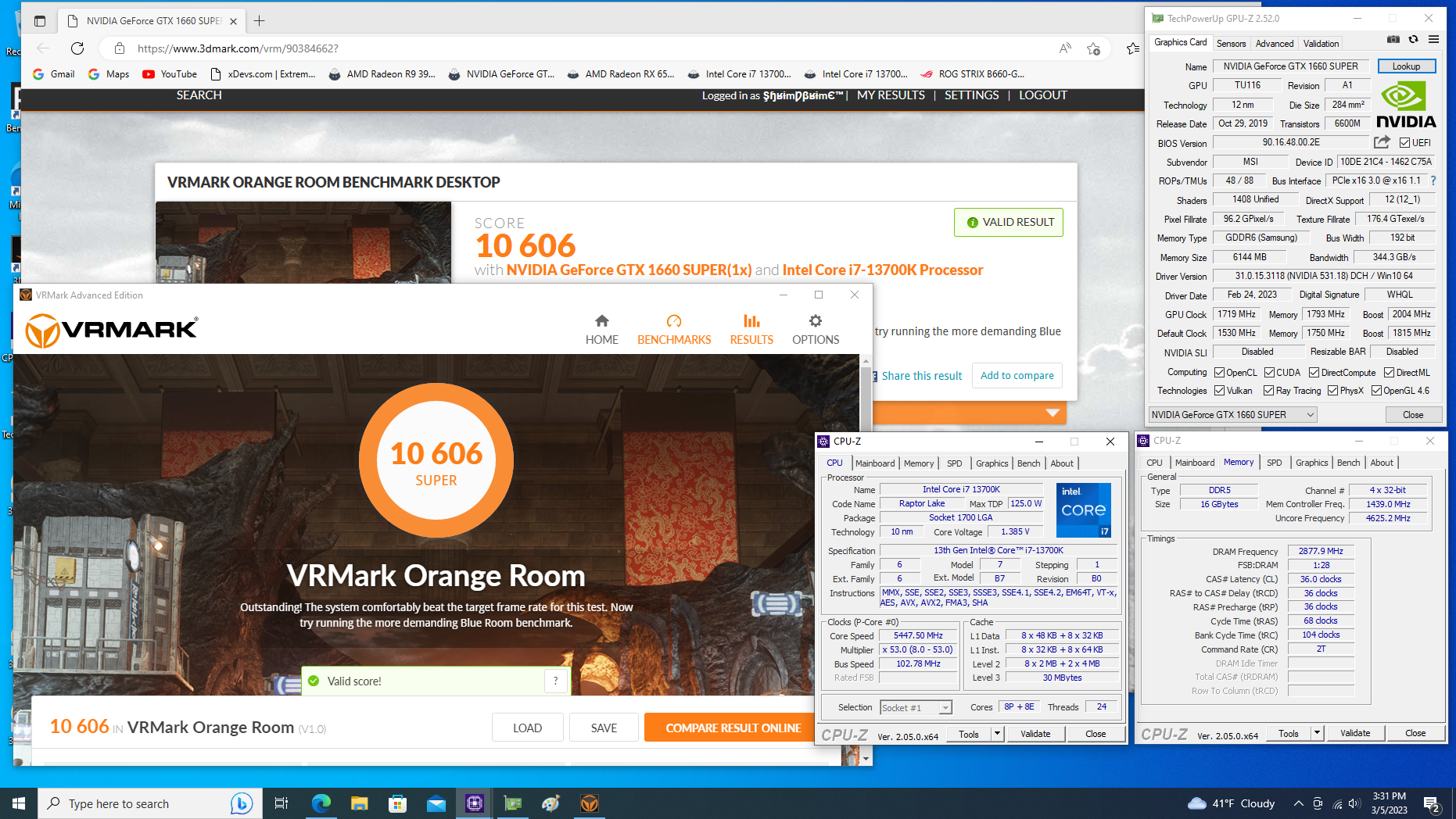
Task: Open File Explorer from the taskbar
Action: click(359, 803)
